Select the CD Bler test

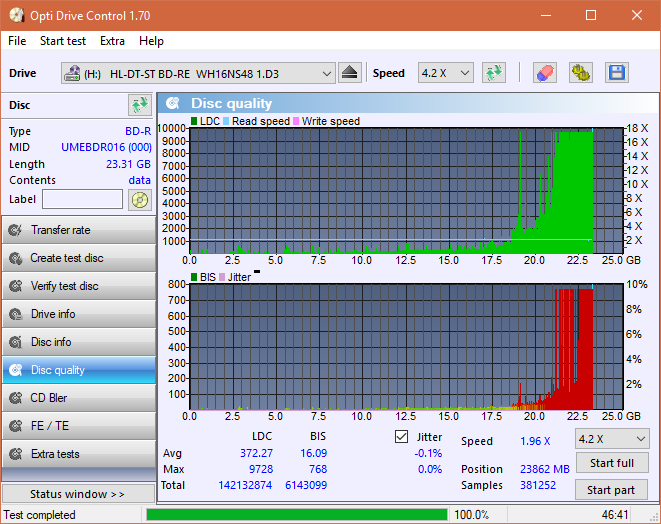78,398
